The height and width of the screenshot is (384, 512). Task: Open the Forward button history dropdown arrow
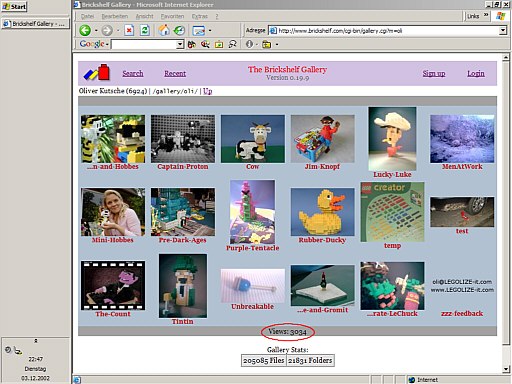[x=118, y=31]
